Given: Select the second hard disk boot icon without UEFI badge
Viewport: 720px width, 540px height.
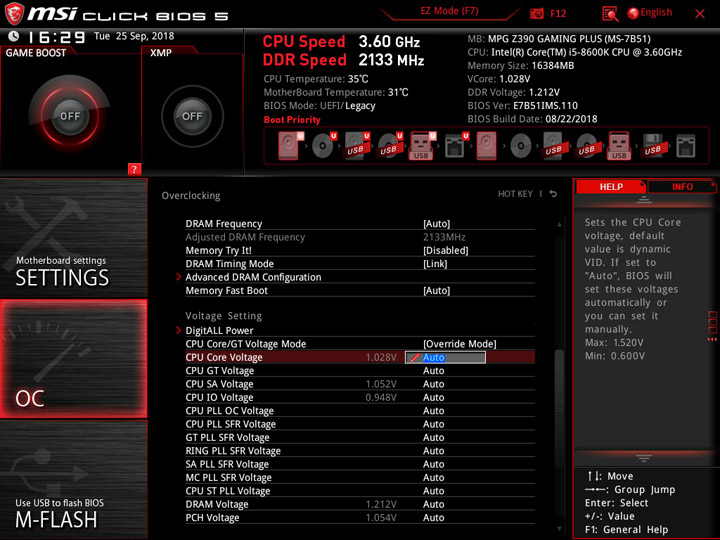Looking at the screenshot, I should coord(486,146).
